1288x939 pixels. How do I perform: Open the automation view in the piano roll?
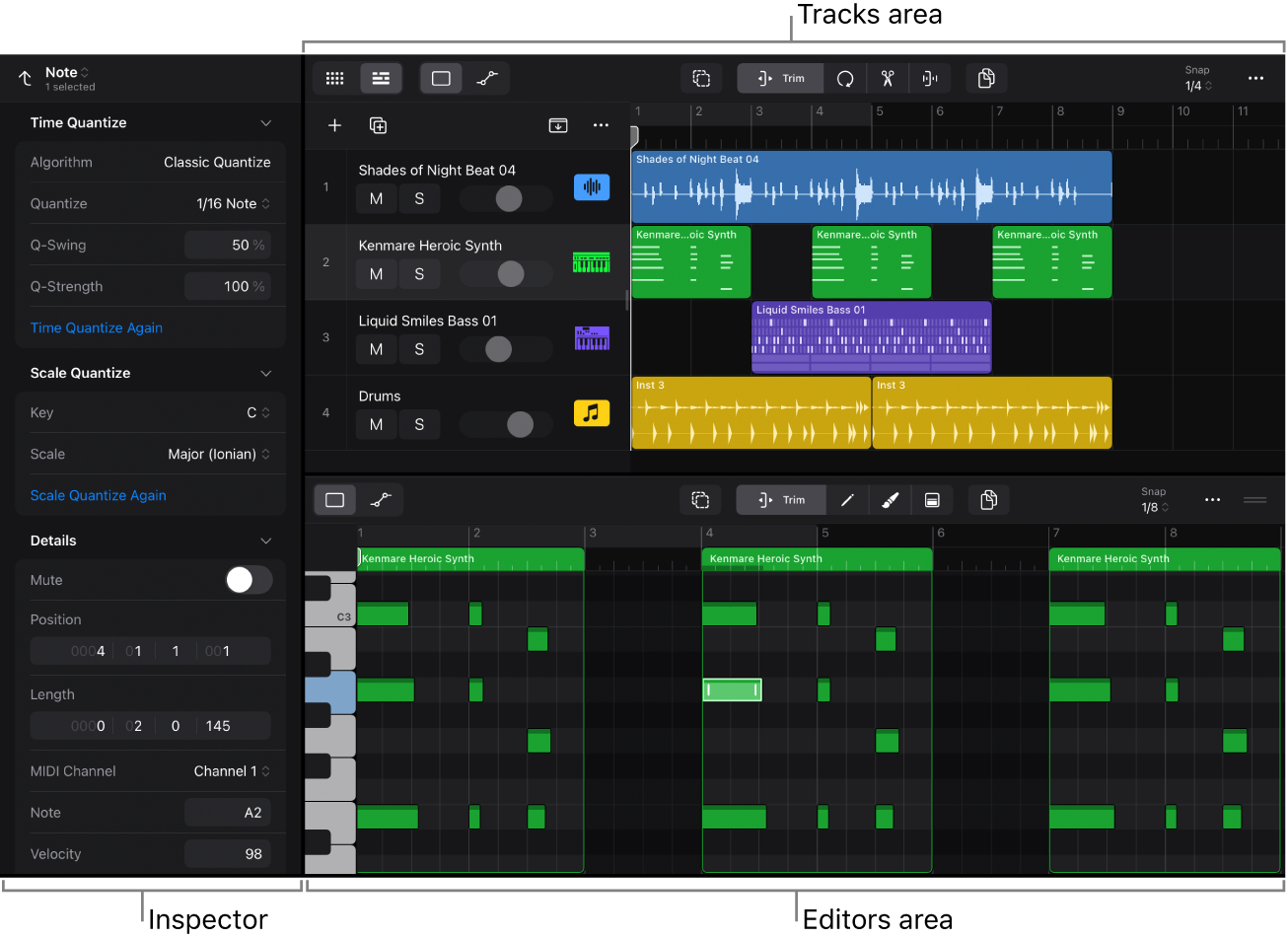pos(381,499)
